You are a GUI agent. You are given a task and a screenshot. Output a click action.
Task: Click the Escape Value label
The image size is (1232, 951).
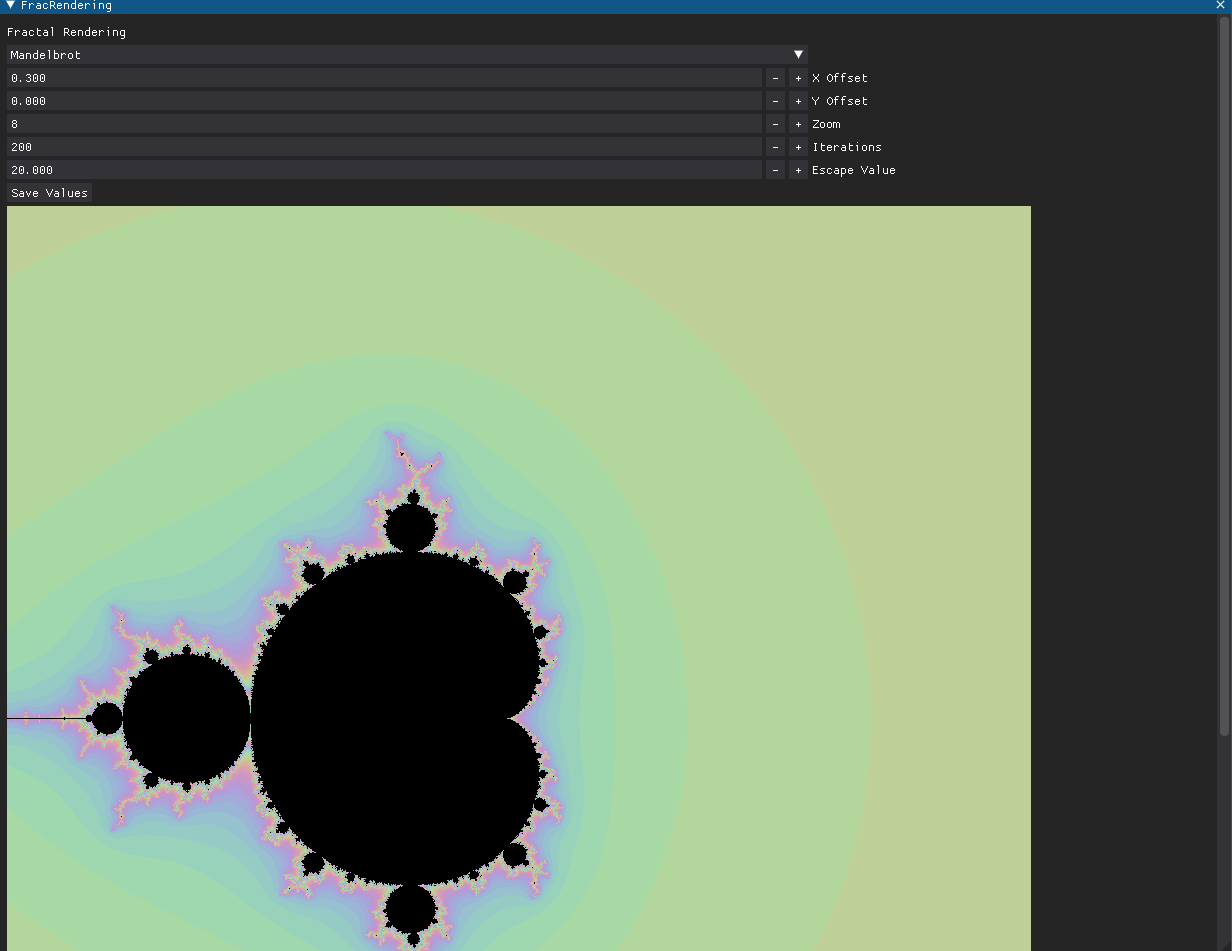click(x=854, y=170)
